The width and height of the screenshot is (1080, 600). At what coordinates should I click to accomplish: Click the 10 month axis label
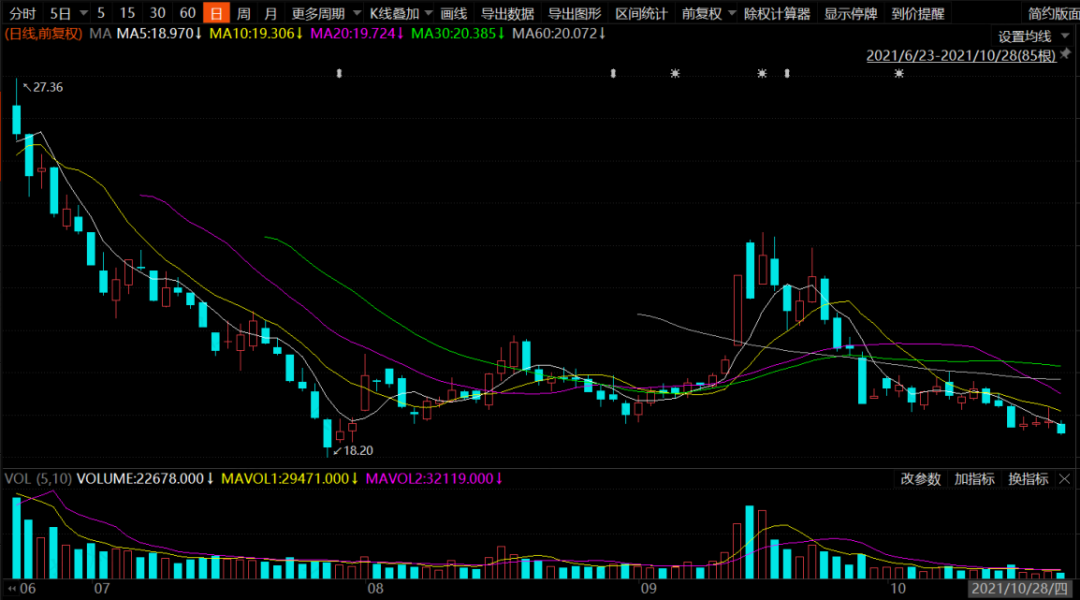coord(897,588)
